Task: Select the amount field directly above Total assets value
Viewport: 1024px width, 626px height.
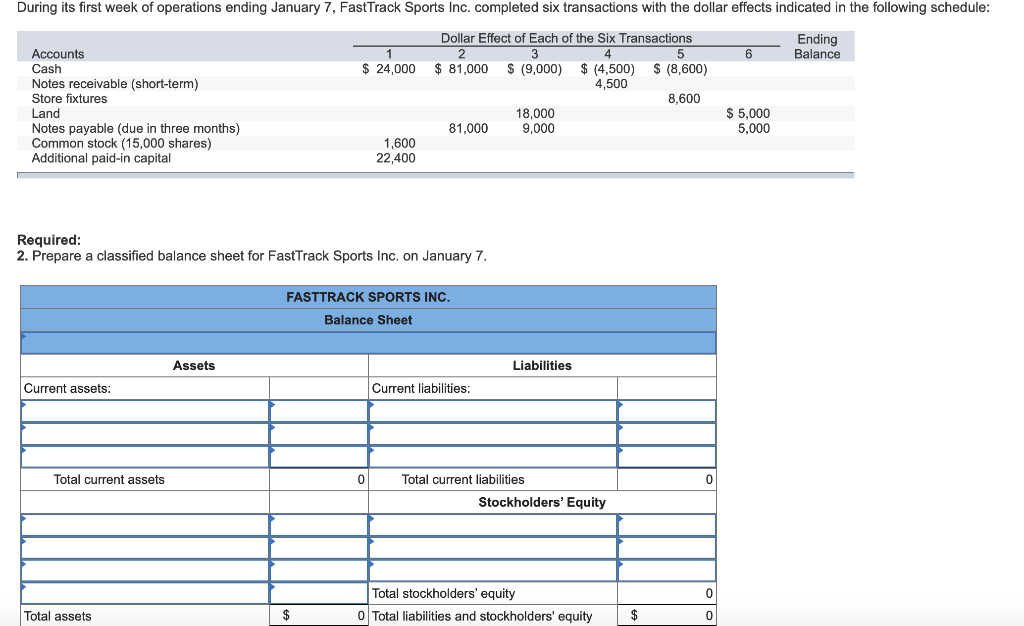Action: pos(319,593)
